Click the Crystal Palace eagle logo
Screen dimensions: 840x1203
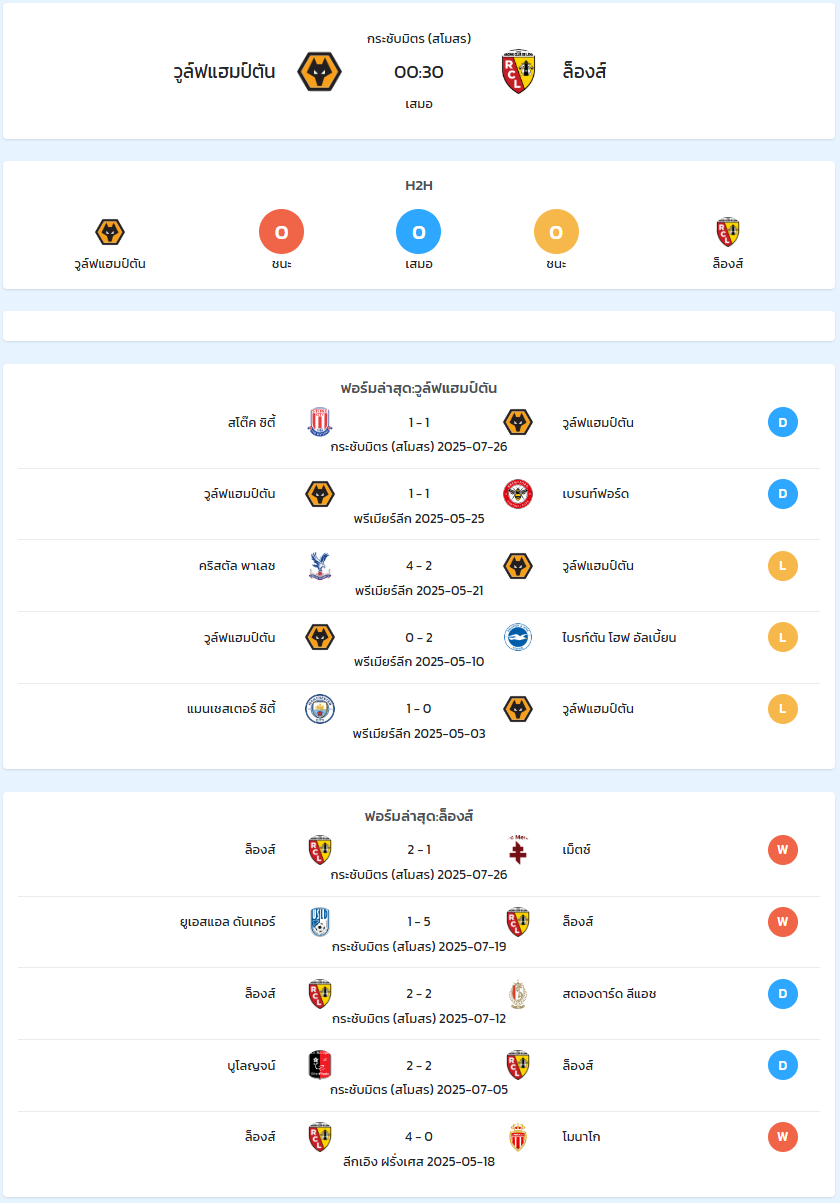pyautogui.click(x=320, y=566)
